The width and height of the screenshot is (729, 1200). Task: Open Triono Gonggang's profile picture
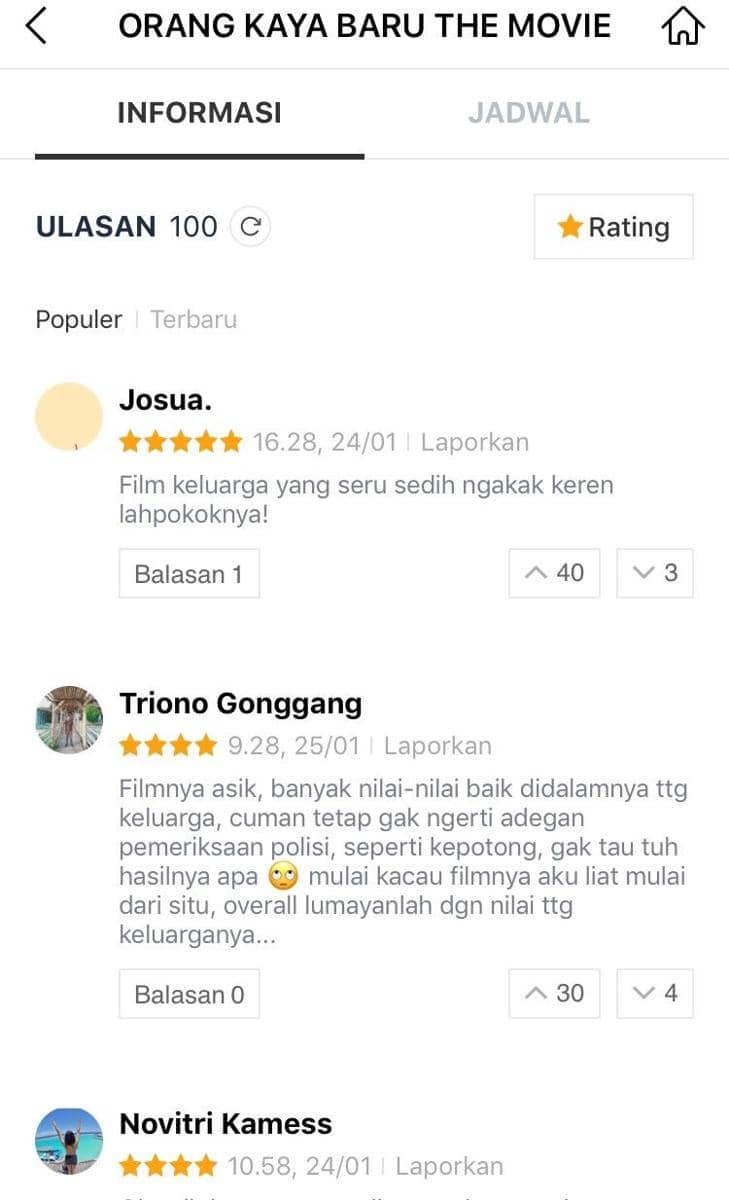click(69, 720)
